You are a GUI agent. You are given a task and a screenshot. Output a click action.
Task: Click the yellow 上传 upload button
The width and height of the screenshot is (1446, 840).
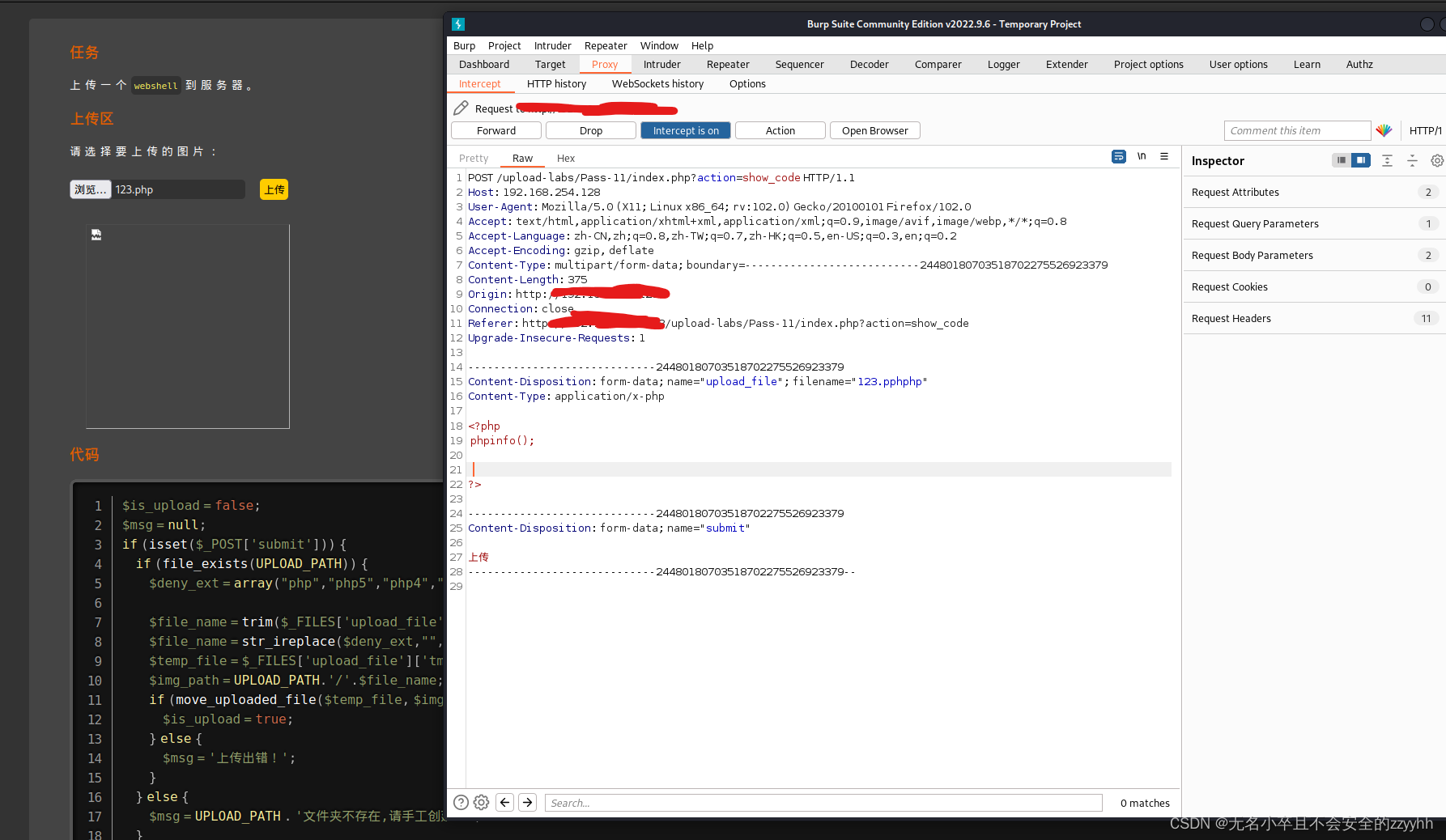274,189
